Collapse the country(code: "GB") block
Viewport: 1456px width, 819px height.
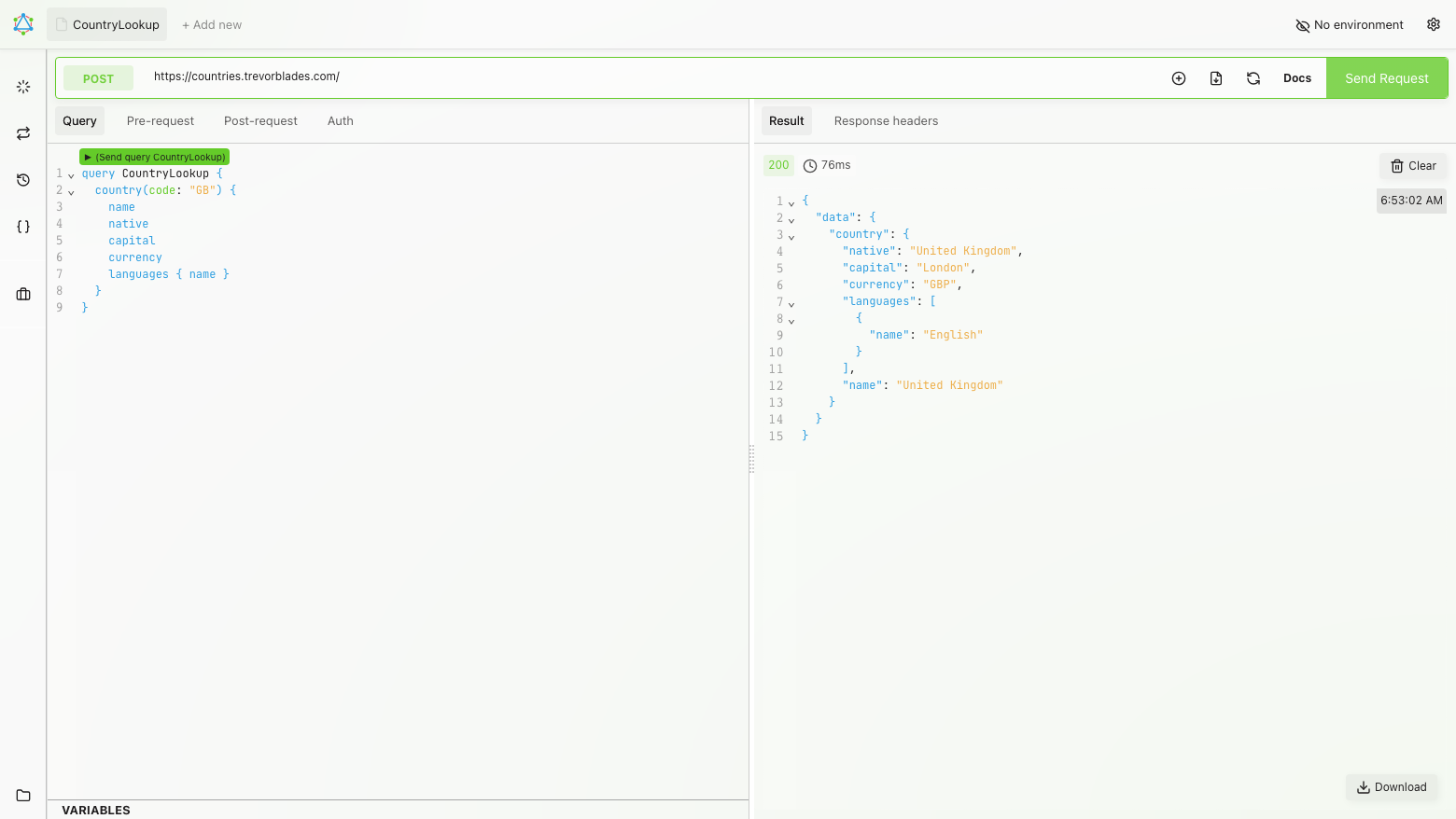pos(71,192)
